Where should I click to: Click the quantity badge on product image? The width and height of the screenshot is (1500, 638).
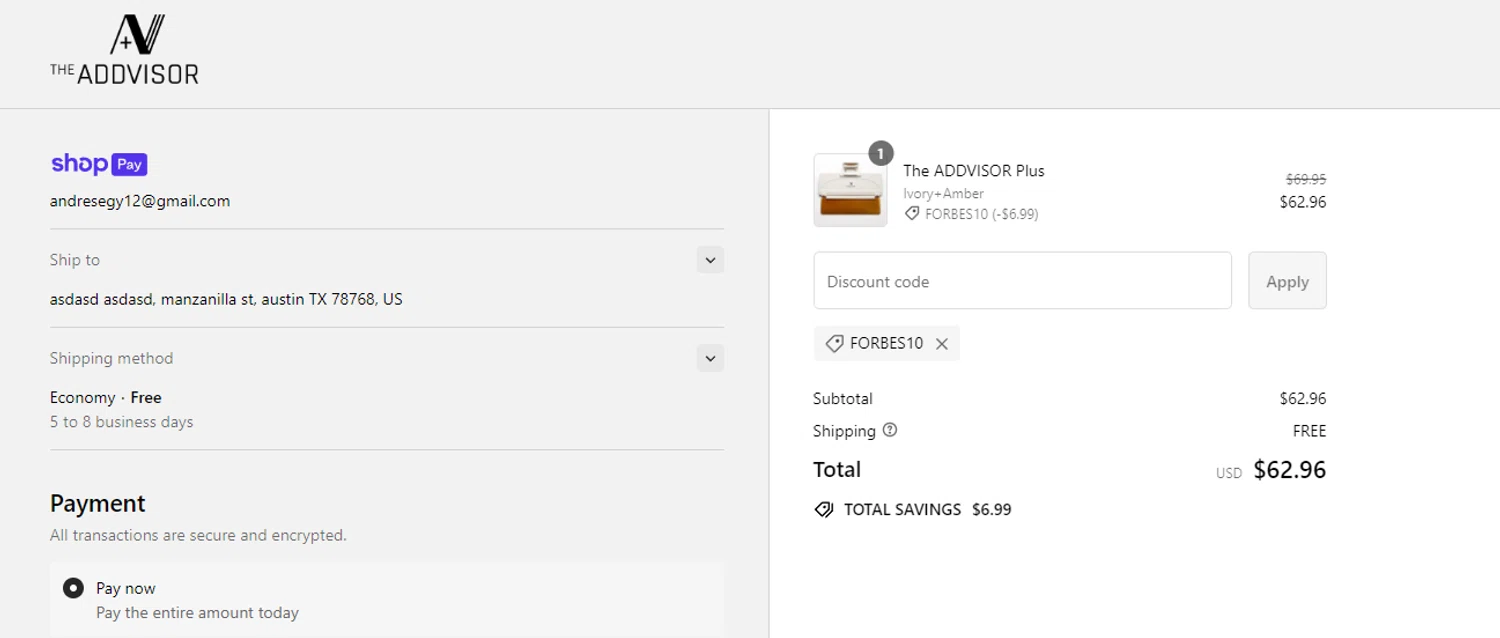[880, 153]
